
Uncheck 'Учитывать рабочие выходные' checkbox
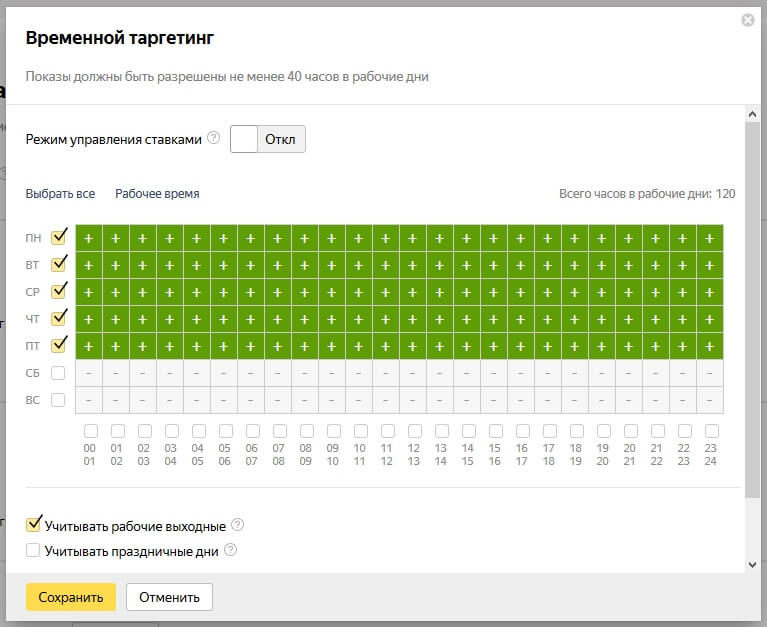34,524
